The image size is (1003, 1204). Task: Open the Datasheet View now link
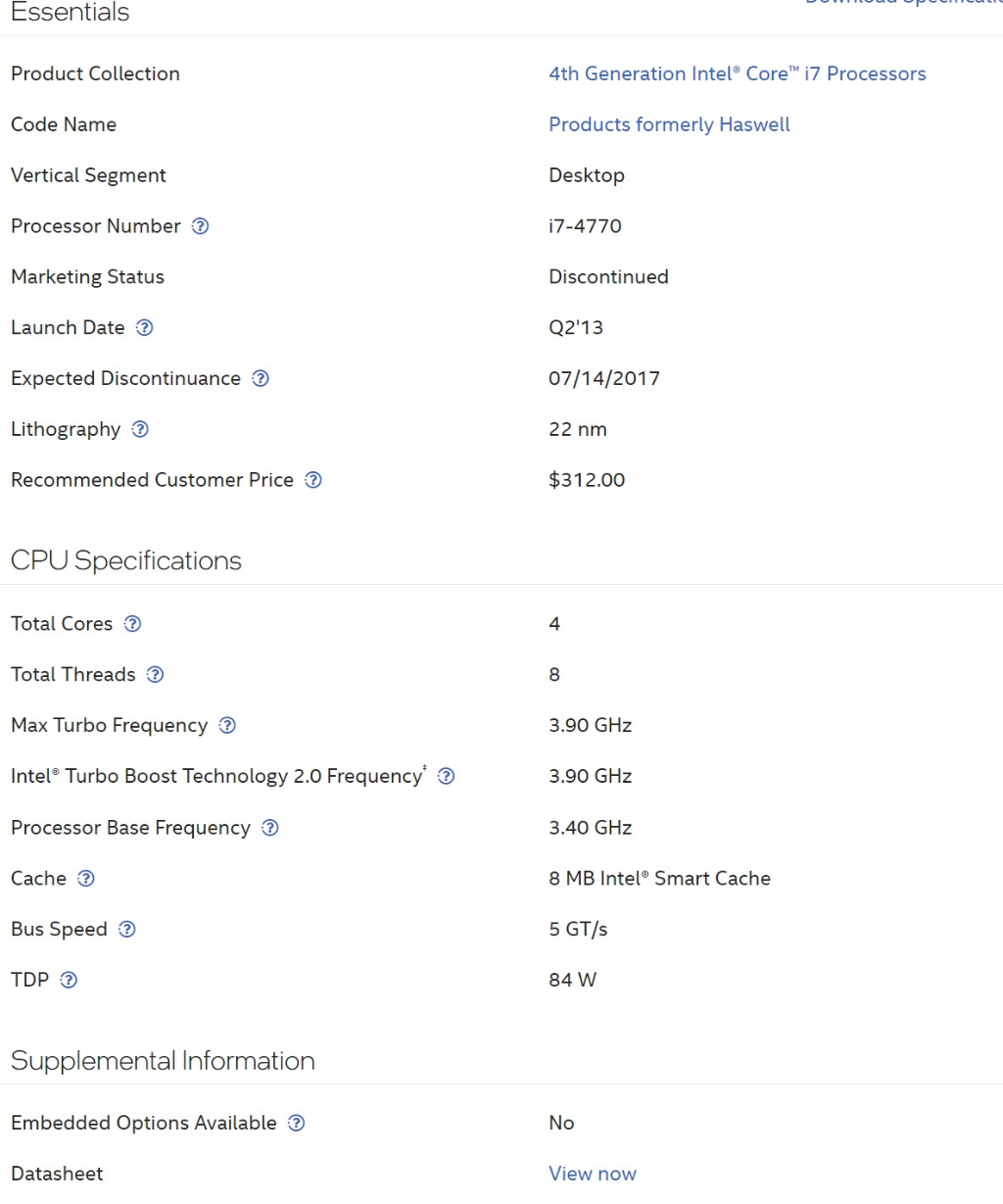click(x=592, y=1174)
